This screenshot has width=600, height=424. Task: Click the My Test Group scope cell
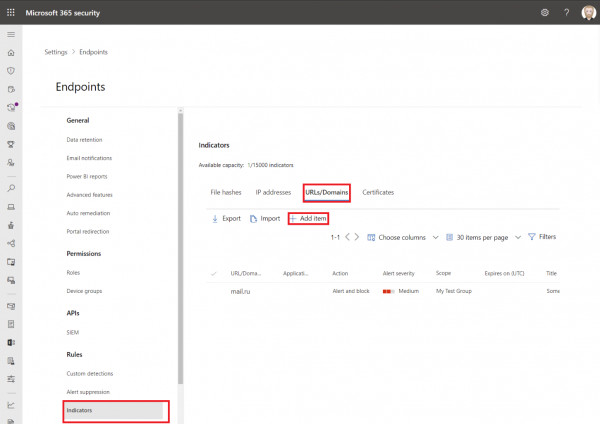click(x=453, y=291)
